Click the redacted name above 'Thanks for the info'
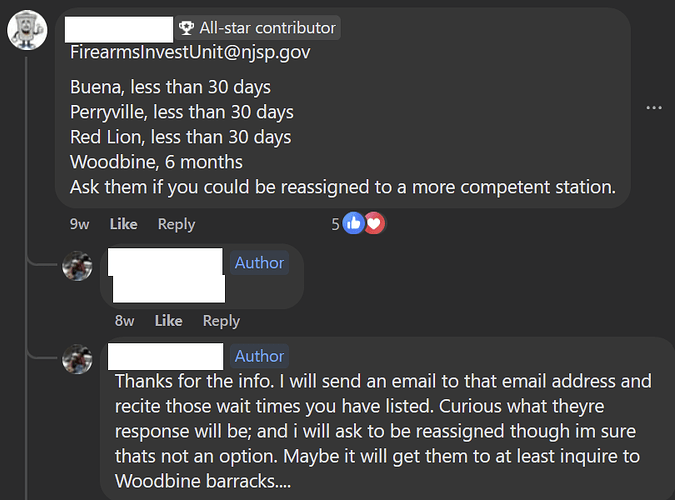The height and width of the screenshot is (500, 675). pos(166,356)
